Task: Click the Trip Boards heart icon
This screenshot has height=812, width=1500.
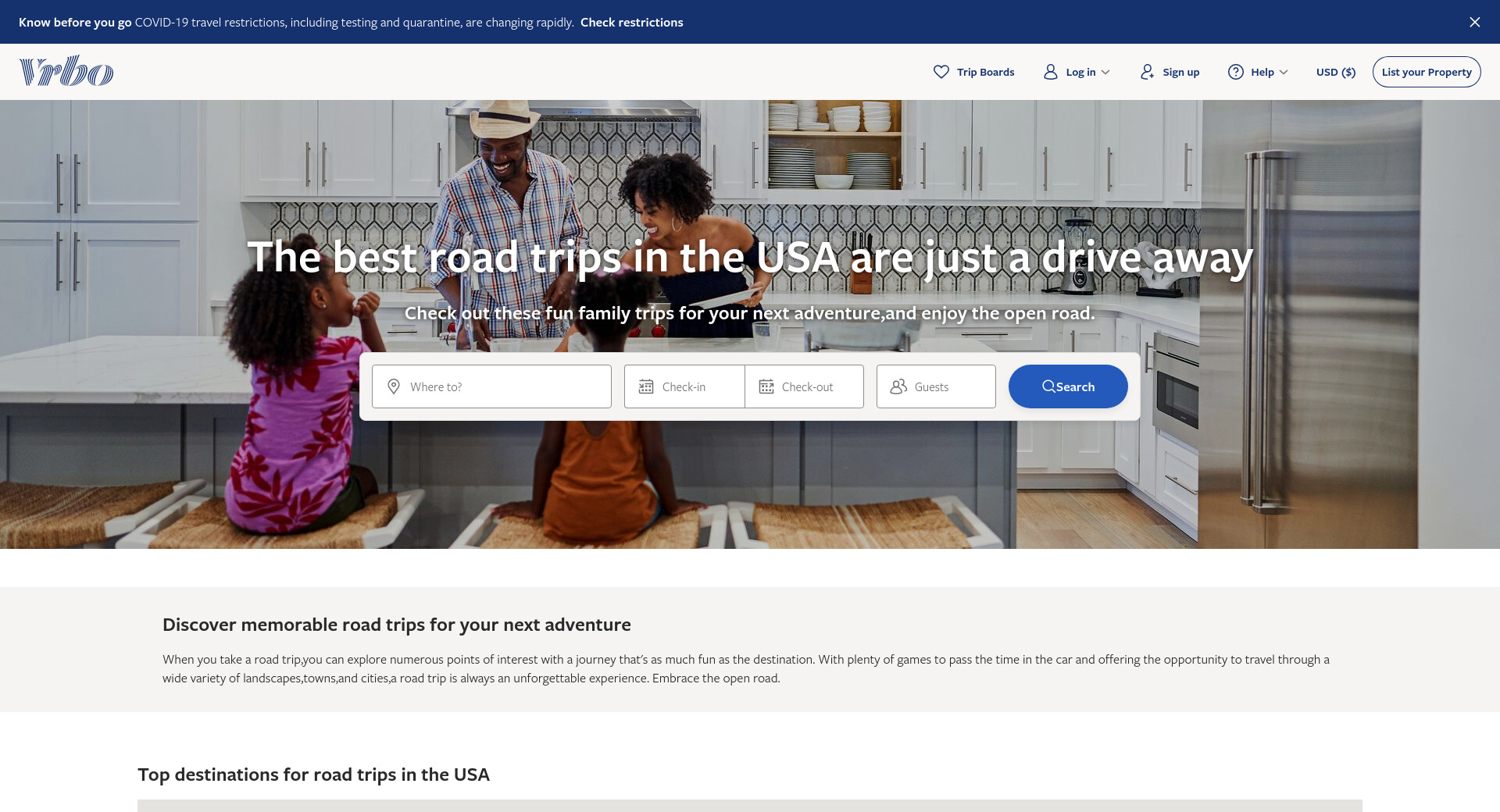Action: (941, 72)
